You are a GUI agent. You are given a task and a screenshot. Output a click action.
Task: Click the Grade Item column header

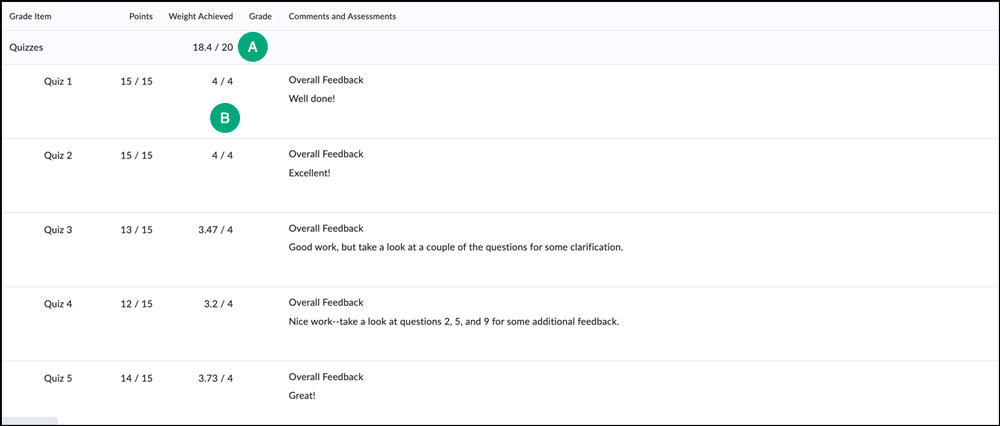click(28, 17)
